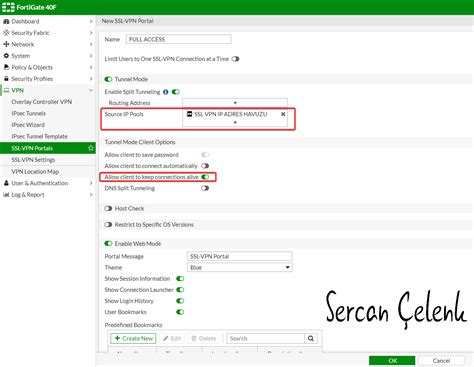
Task: Click the favorite star on SSL-VPN Portals
Action: pyautogui.click(x=91, y=148)
